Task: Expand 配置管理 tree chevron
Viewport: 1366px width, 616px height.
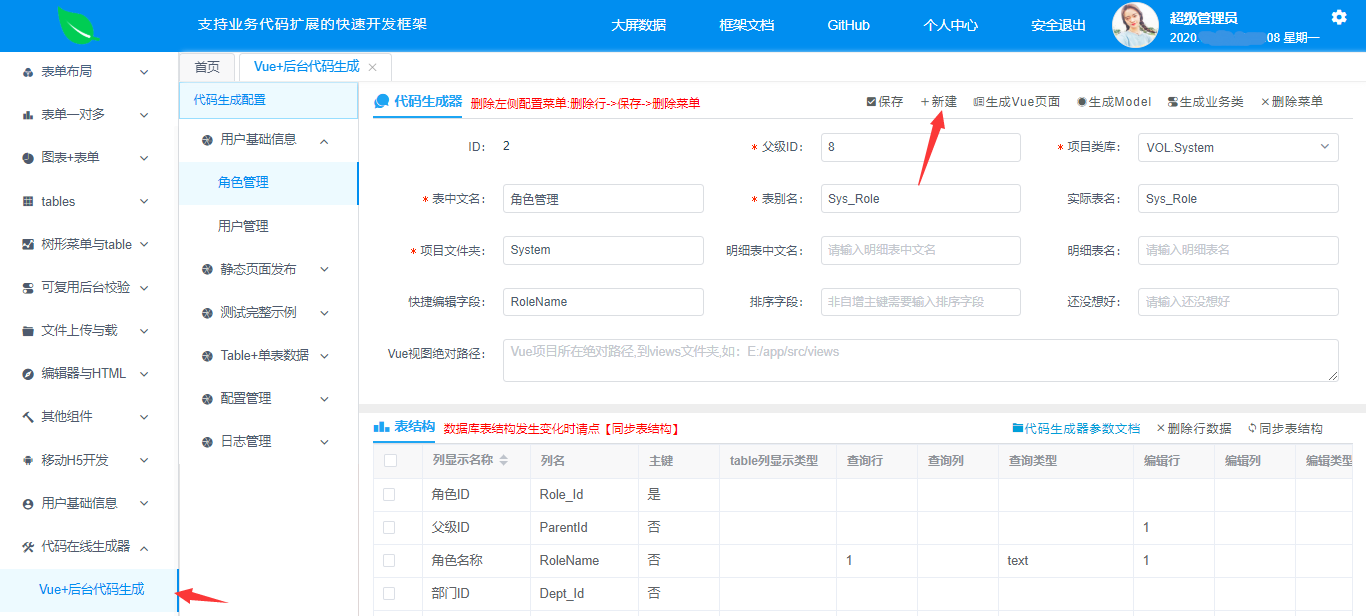Action: pos(324,398)
